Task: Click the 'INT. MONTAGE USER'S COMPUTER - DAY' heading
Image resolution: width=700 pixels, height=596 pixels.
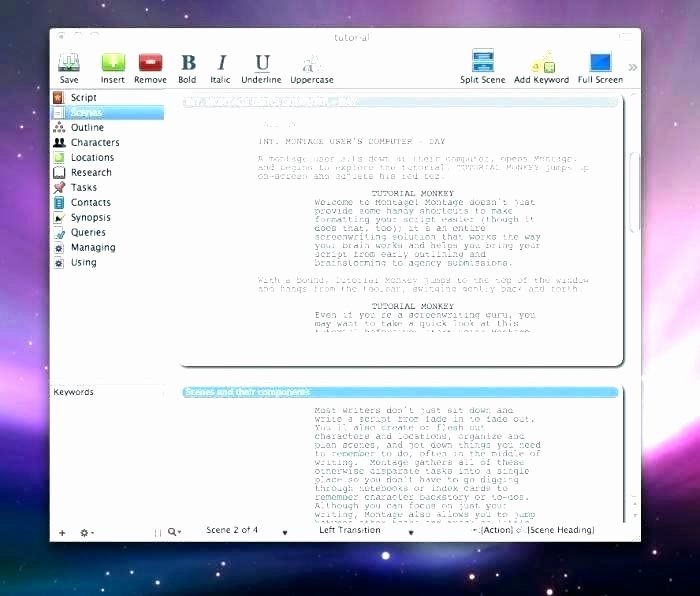Action: (352, 141)
